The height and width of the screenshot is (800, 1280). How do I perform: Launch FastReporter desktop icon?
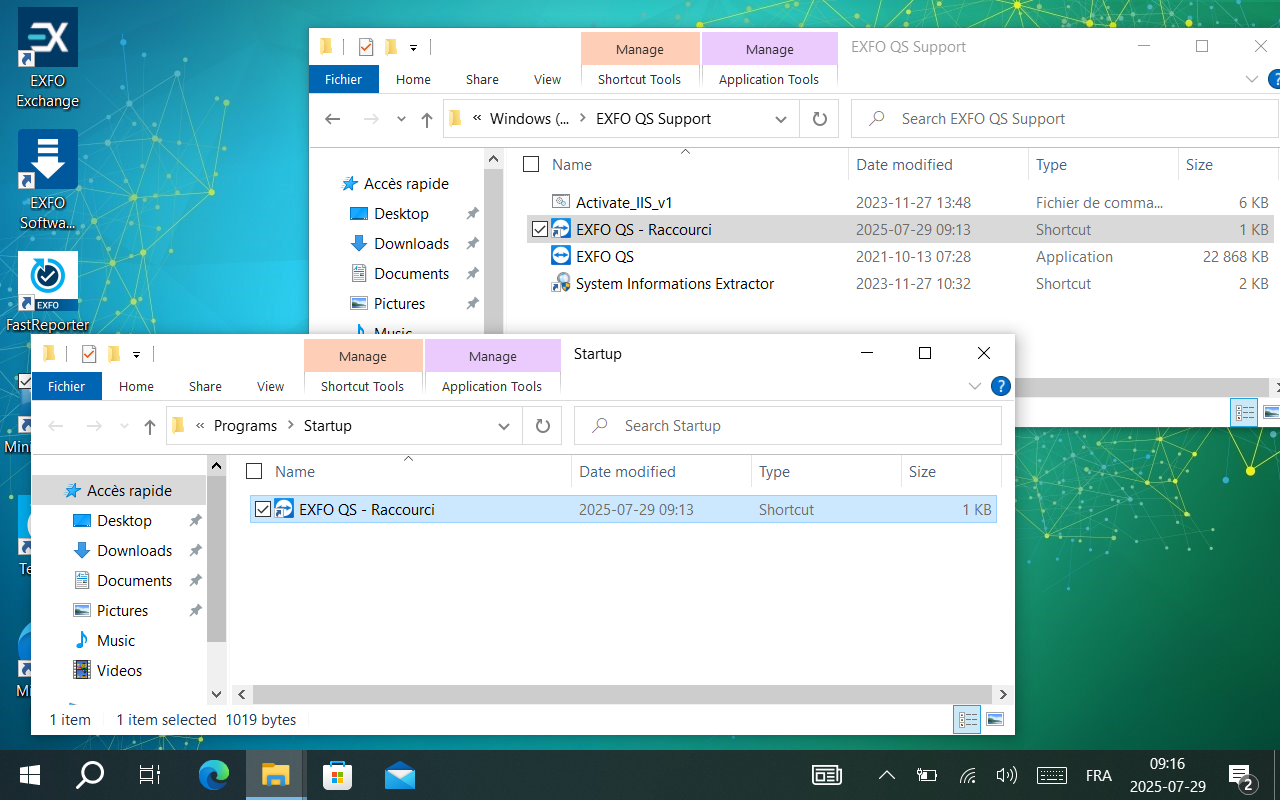pyautogui.click(x=48, y=292)
